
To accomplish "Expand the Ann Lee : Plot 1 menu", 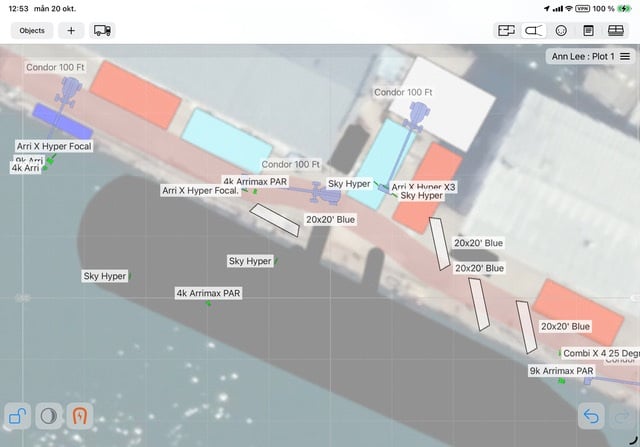I will [x=590, y=57].
